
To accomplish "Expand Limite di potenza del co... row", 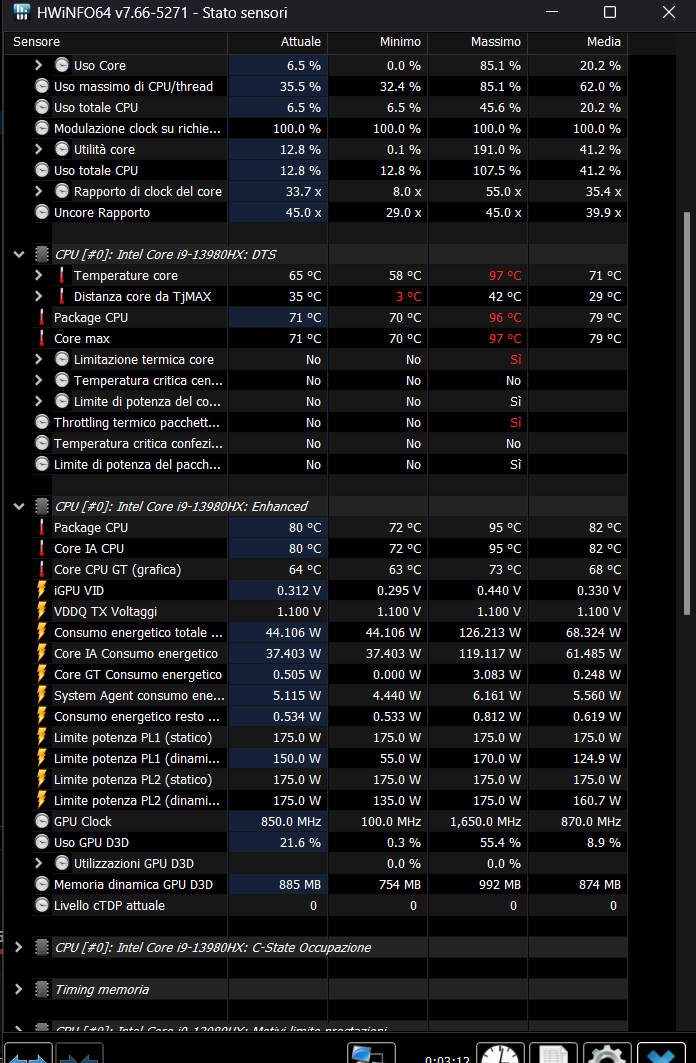I will [39, 402].
